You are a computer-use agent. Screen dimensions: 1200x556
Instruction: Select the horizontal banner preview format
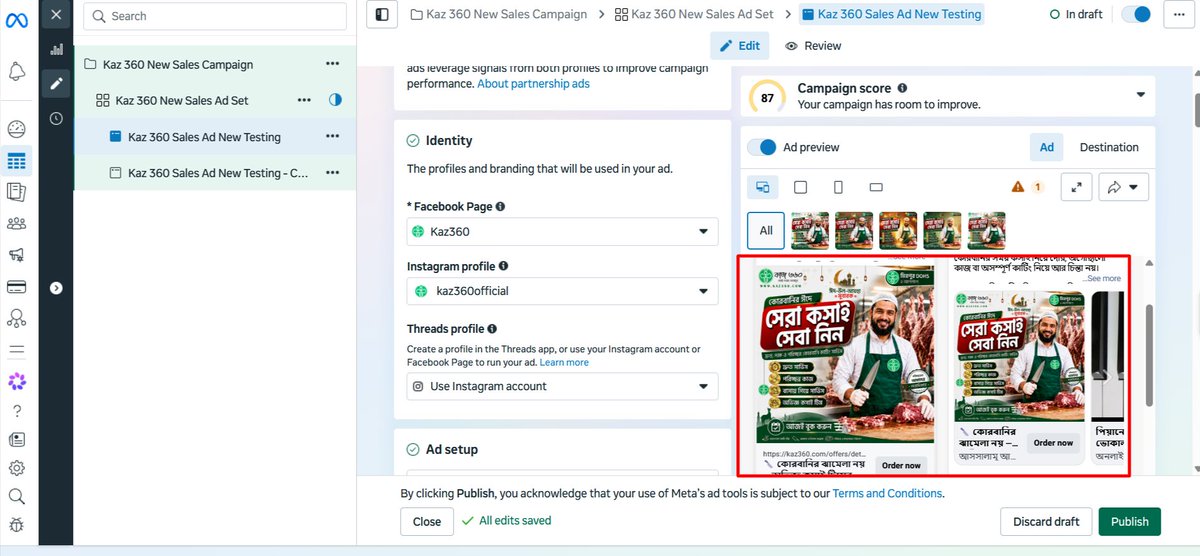(876, 187)
